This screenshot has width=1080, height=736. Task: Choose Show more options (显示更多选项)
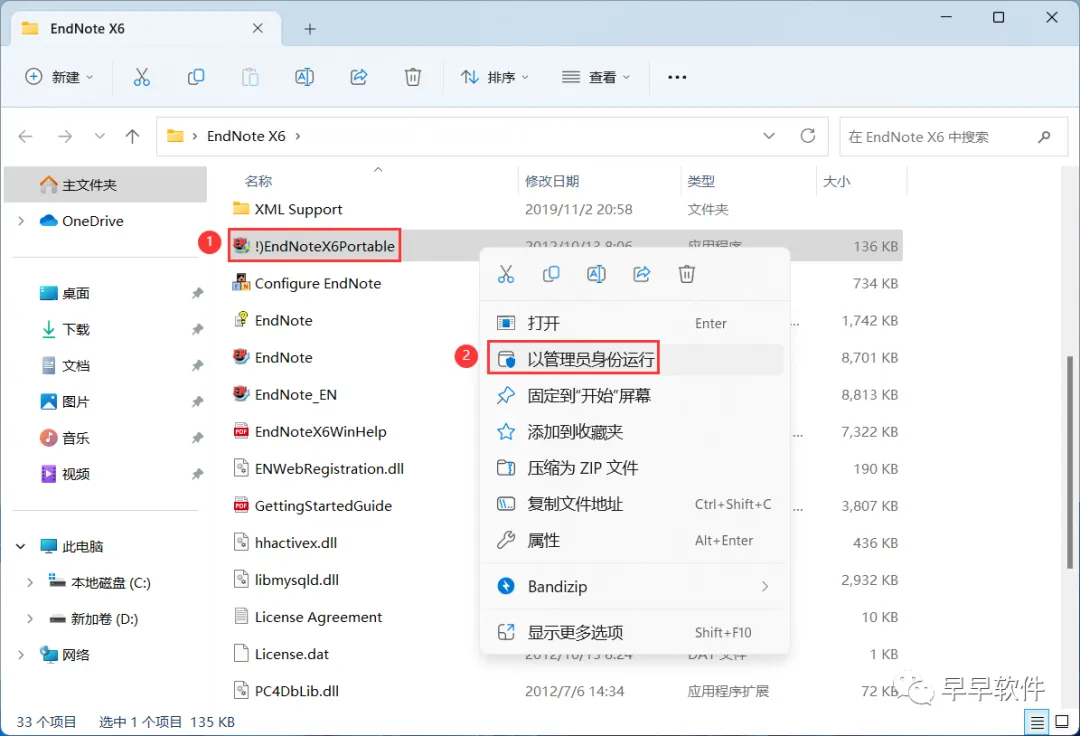coord(634,632)
